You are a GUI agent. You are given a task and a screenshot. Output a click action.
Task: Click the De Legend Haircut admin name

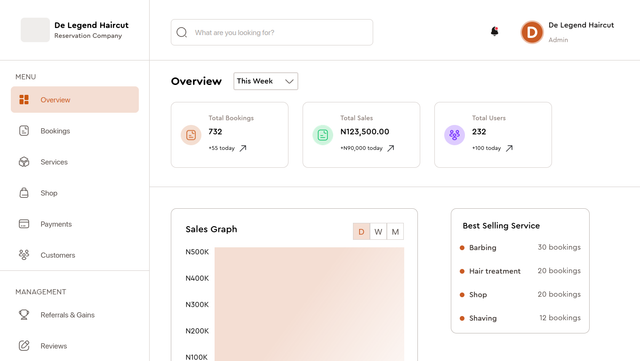coord(581,25)
